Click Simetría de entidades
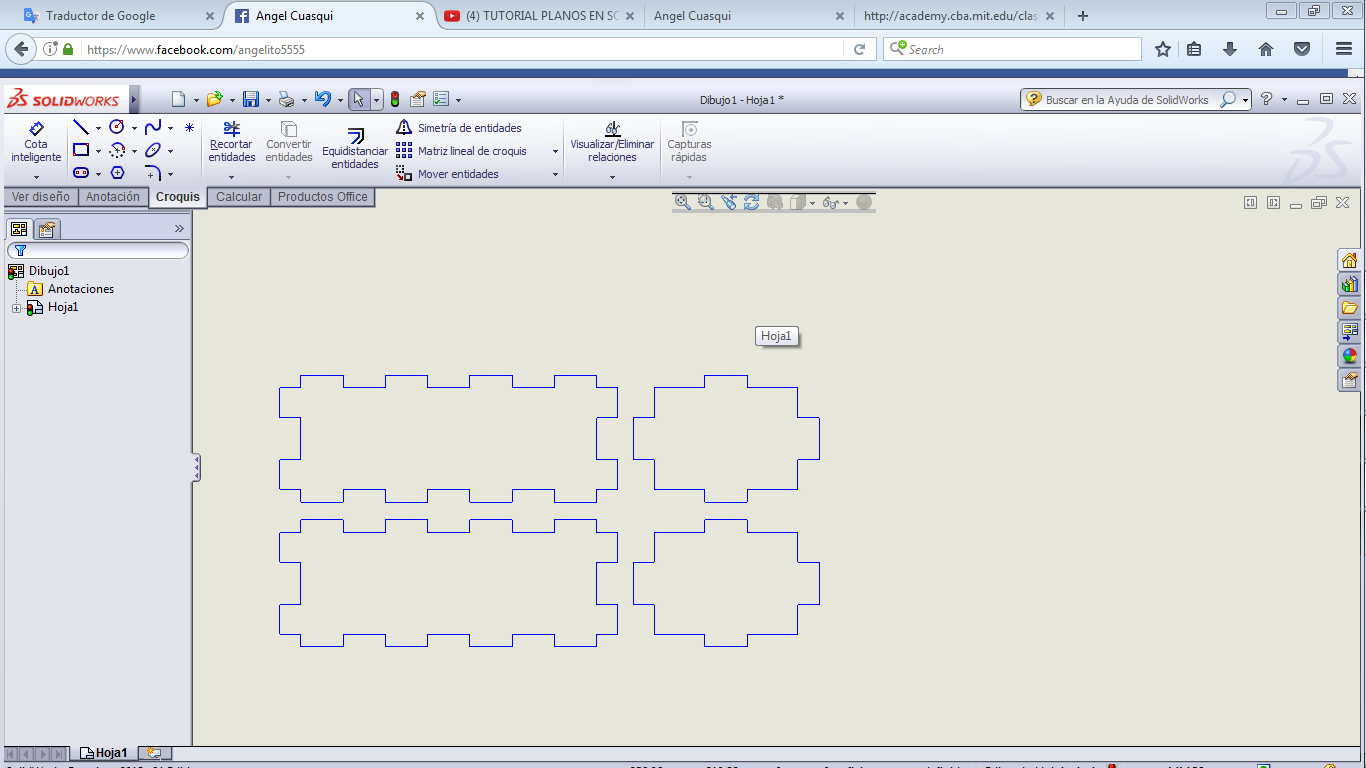 pyautogui.click(x=459, y=127)
